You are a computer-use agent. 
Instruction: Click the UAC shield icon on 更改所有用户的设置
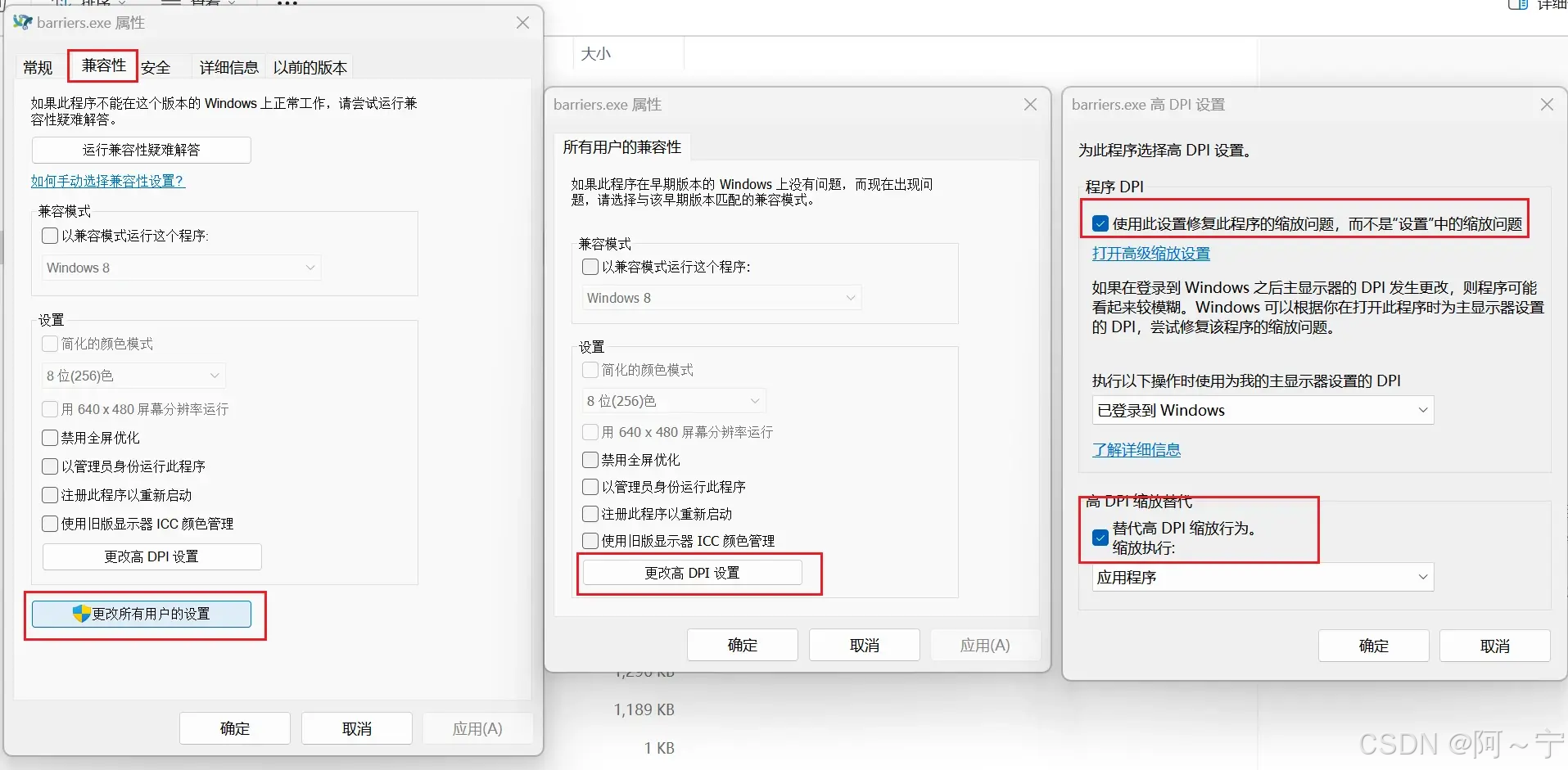point(80,613)
